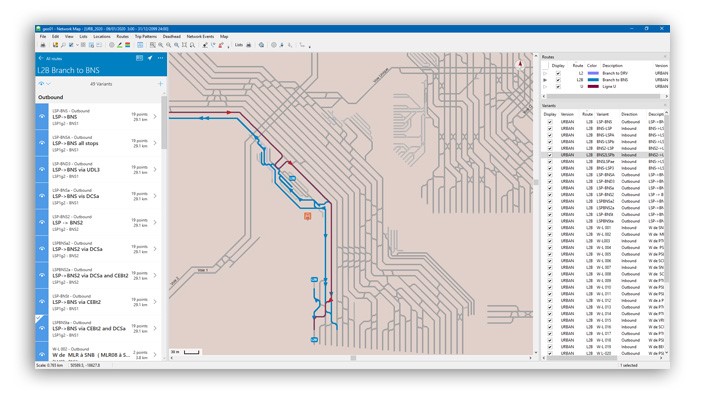Add a variant with the plus icon

click(x=160, y=84)
